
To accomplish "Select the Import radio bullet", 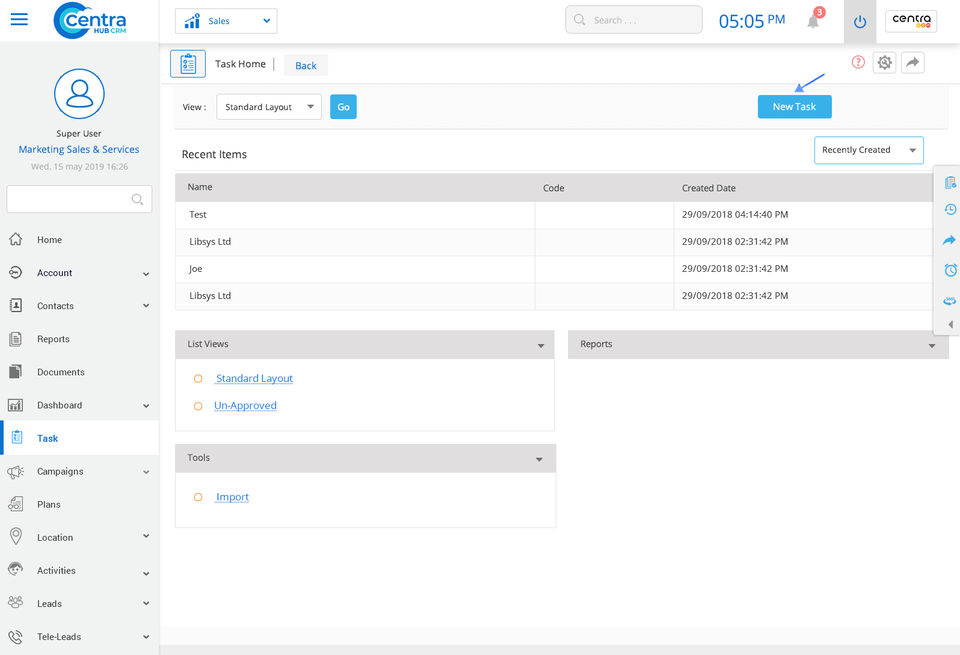I will click(198, 497).
